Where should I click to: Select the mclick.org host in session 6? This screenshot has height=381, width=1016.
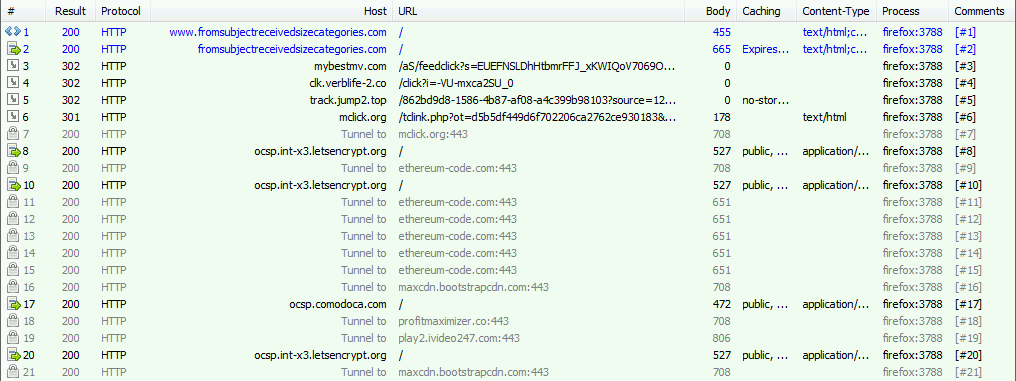tap(364, 117)
